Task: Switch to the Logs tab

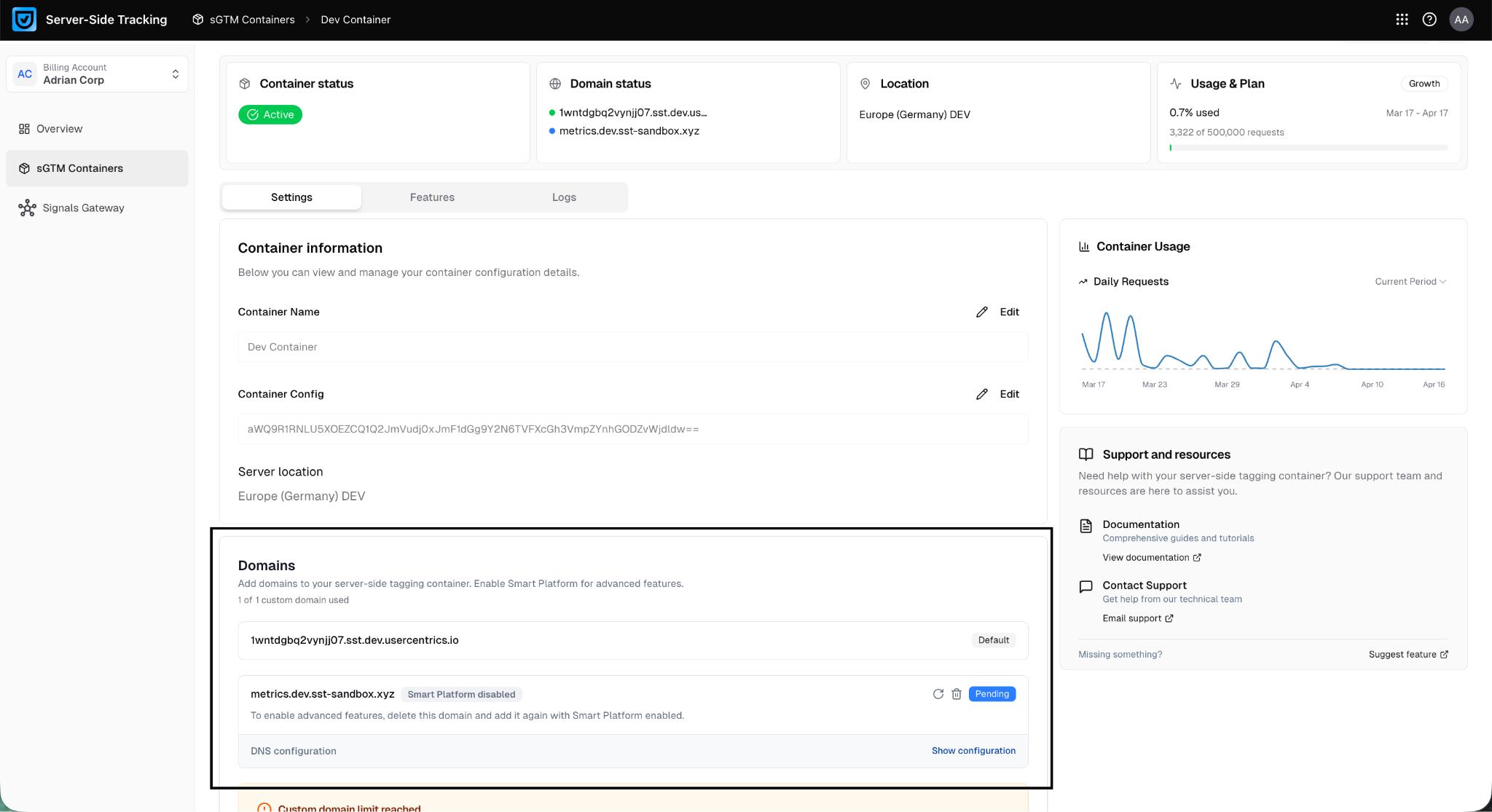Action: [x=564, y=197]
